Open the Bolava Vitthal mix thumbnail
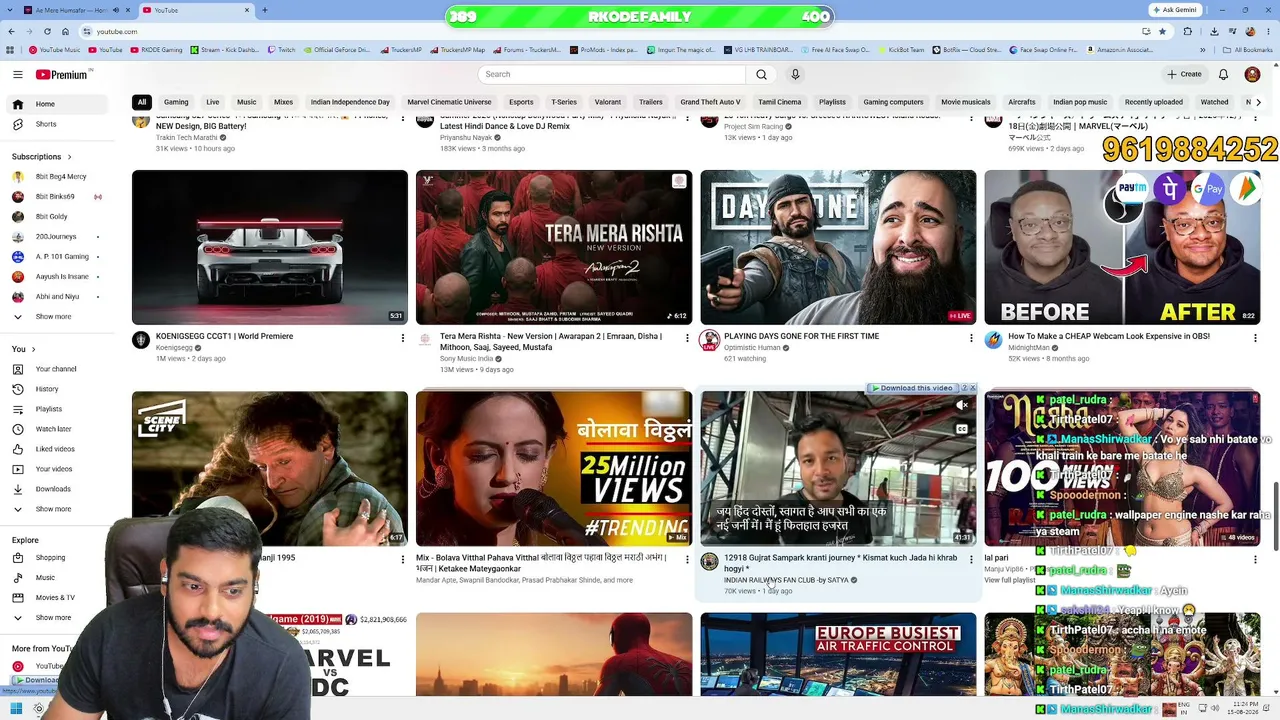 coord(554,469)
